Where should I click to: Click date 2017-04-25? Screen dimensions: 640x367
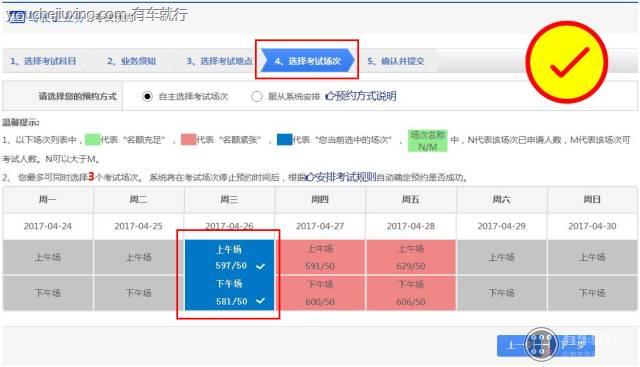(x=138, y=226)
